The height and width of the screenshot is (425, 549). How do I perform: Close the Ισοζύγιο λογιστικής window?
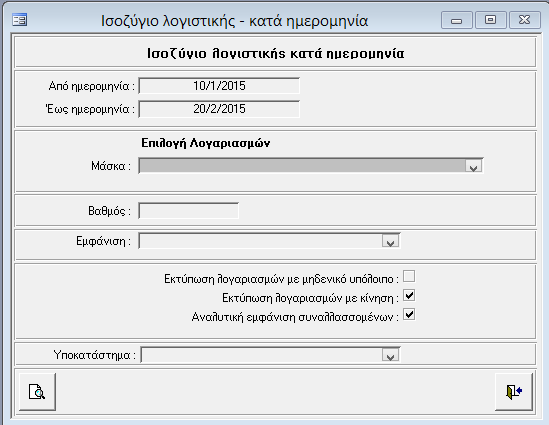(x=524, y=20)
